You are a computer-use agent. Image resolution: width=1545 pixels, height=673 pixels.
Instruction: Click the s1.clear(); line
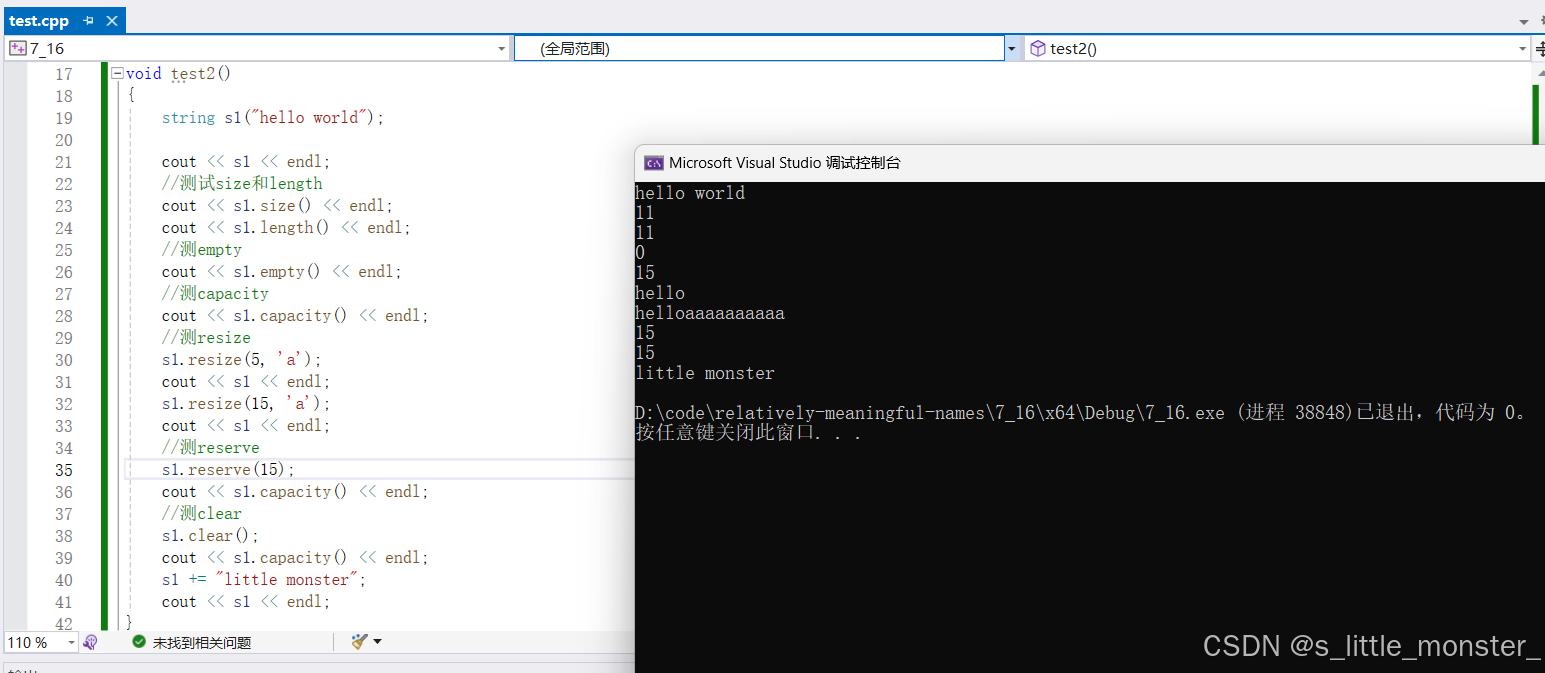tap(210, 536)
